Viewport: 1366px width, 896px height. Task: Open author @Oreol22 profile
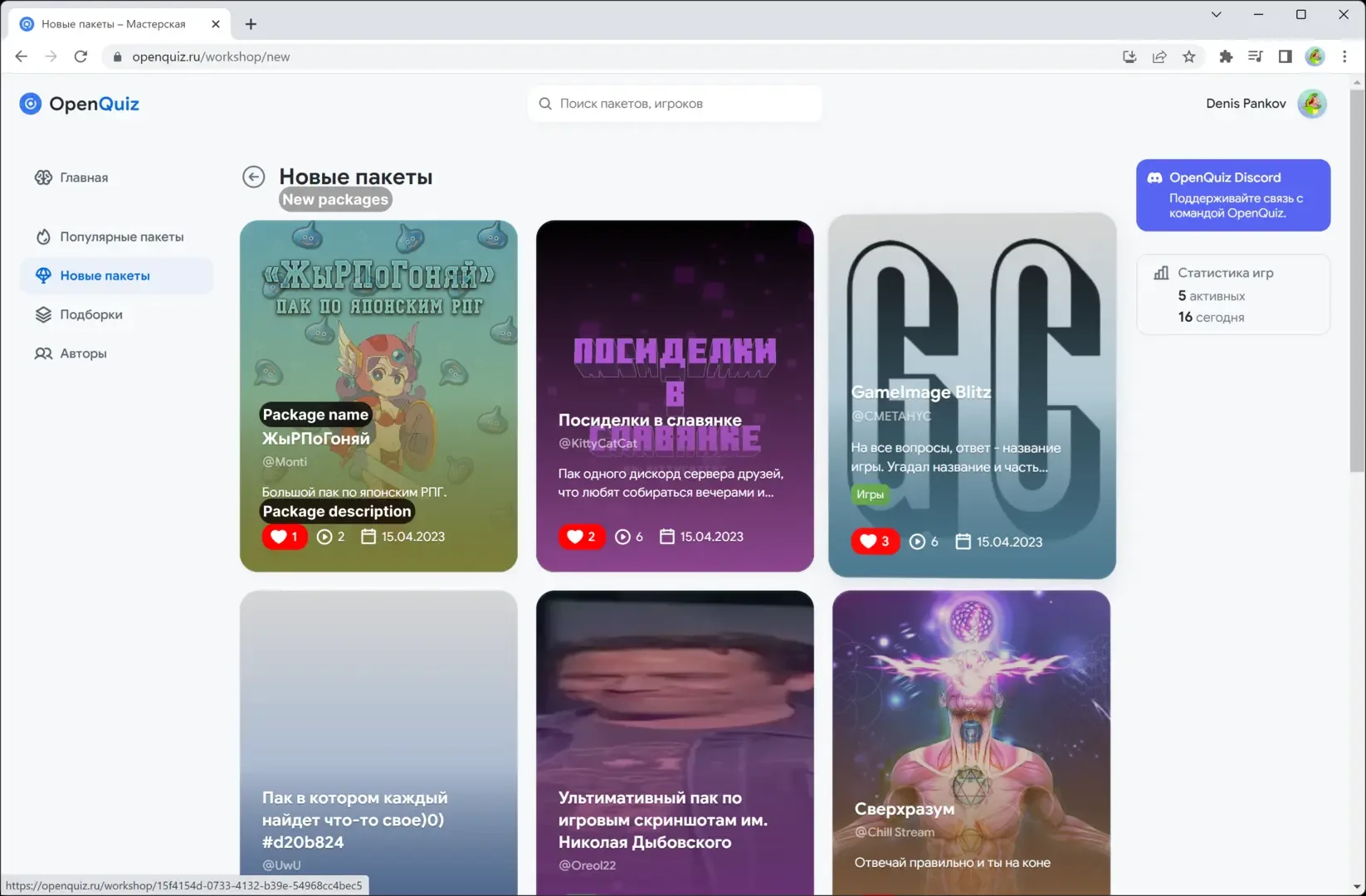point(587,865)
